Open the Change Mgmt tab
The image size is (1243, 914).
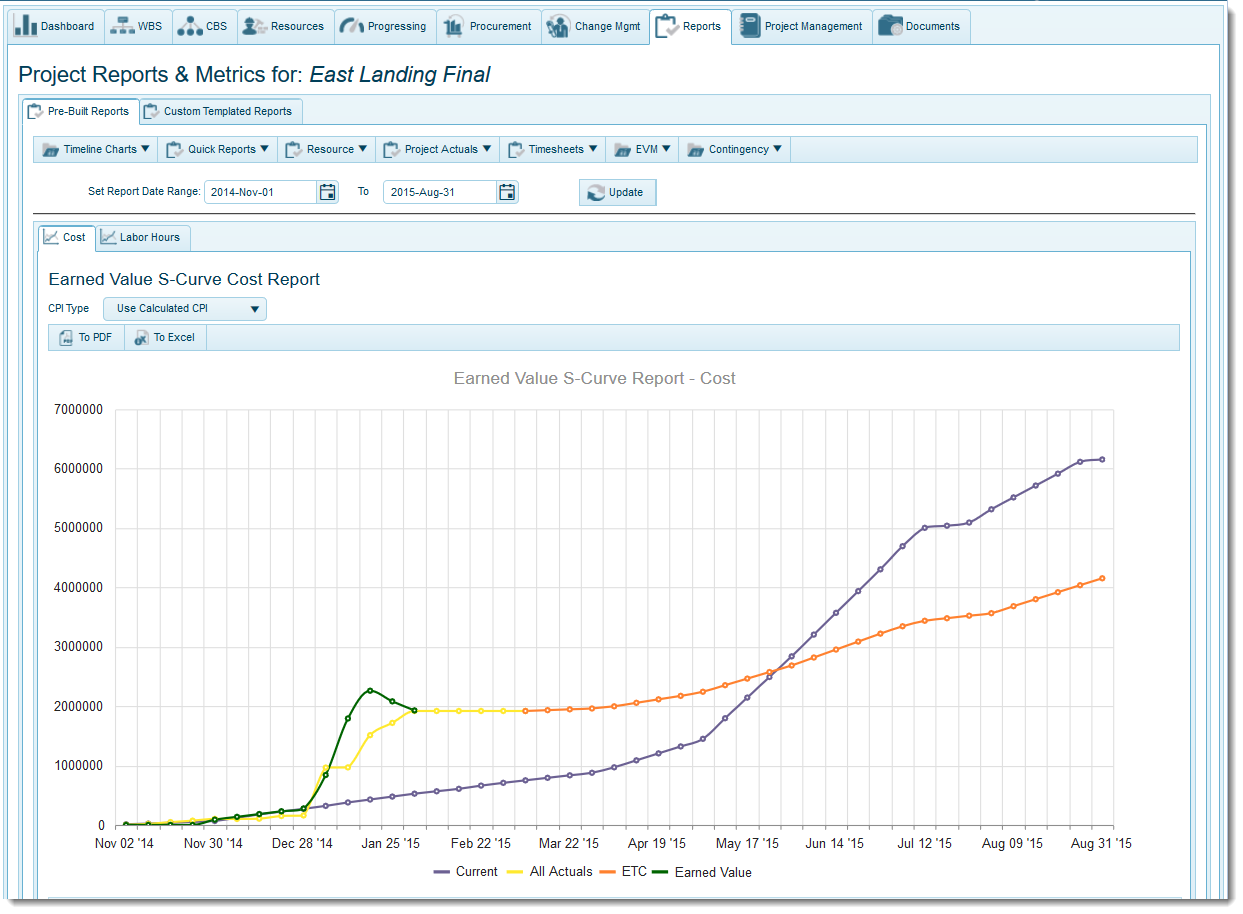coord(594,27)
